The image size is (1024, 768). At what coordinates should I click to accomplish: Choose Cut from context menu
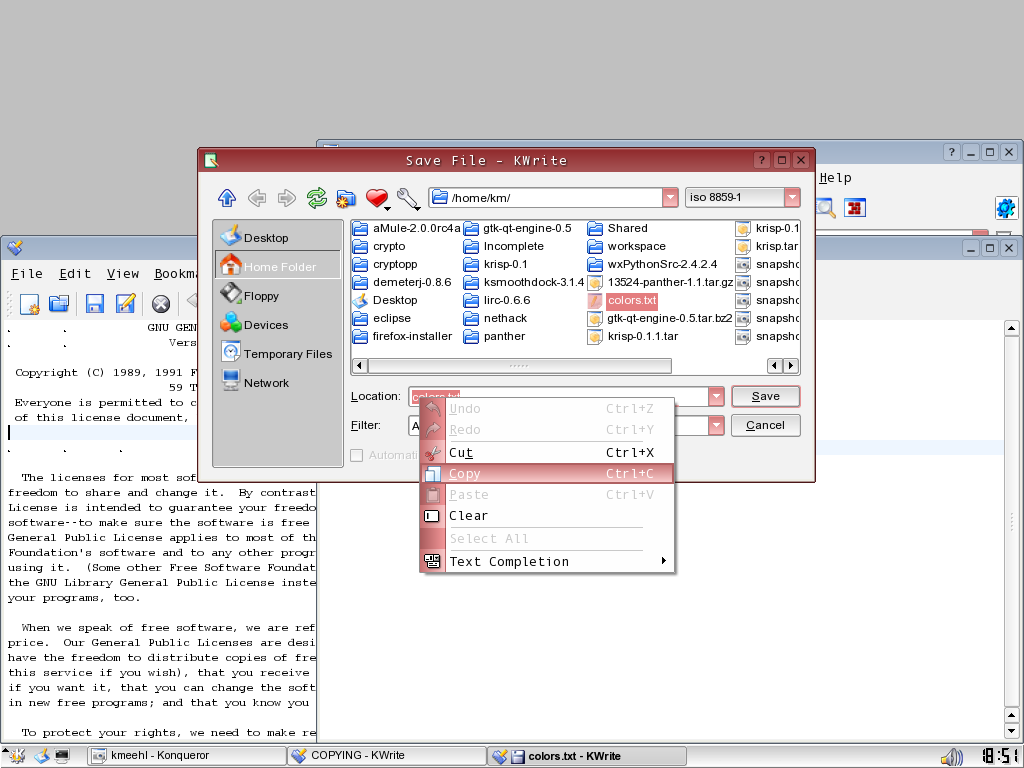(547, 453)
